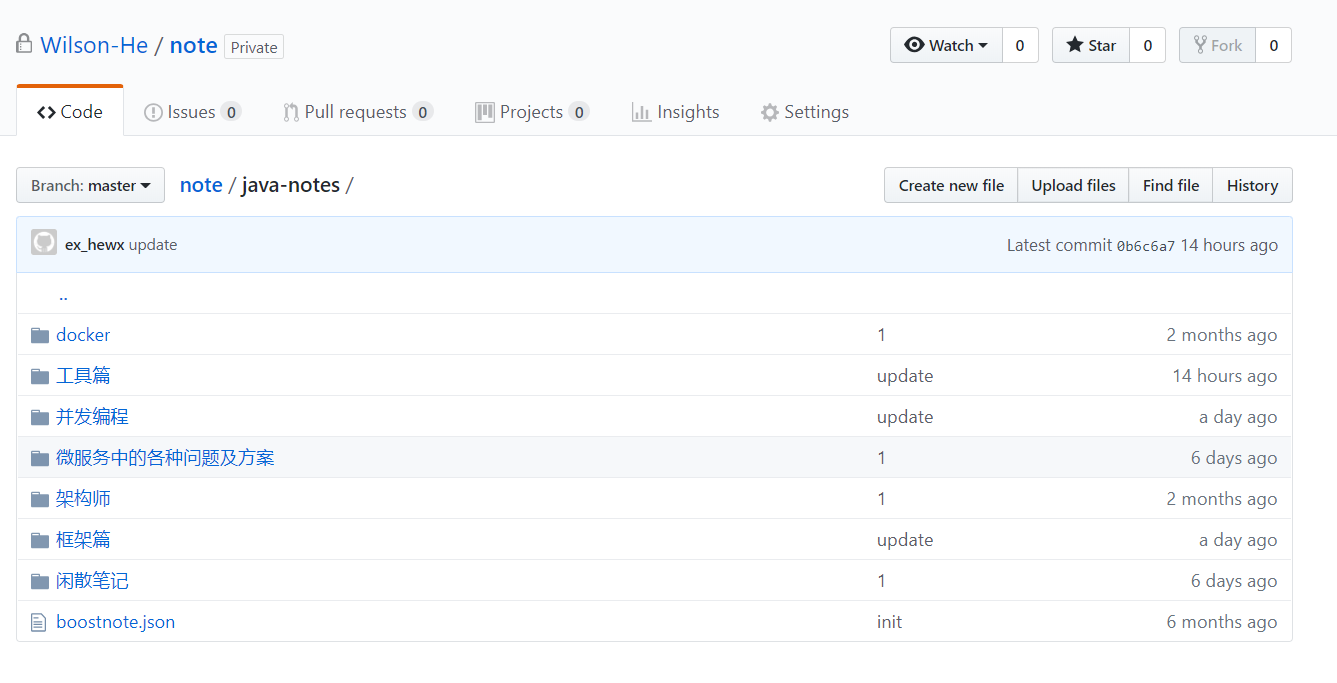The image size is (1337, 683).
Task: Click the folder icon beside 并发编程
Action: tap(40, 417)
